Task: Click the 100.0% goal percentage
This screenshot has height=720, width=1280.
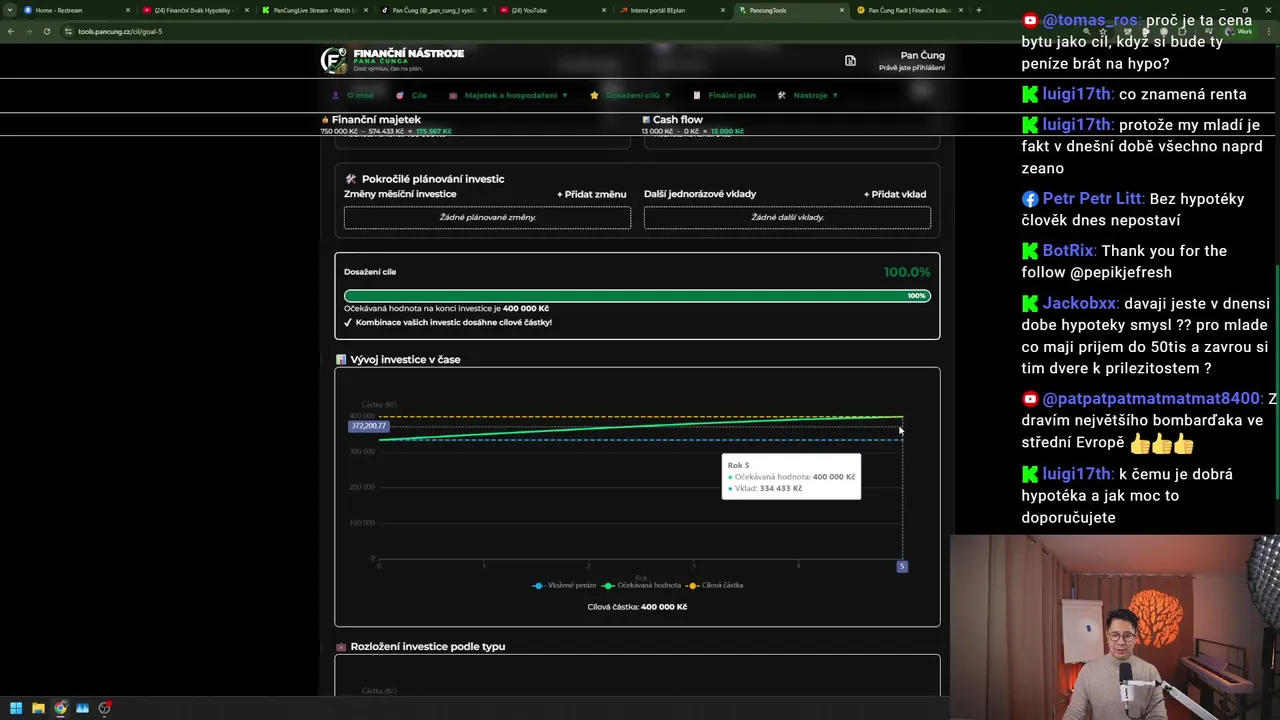Action: click(x=907, y=272)
